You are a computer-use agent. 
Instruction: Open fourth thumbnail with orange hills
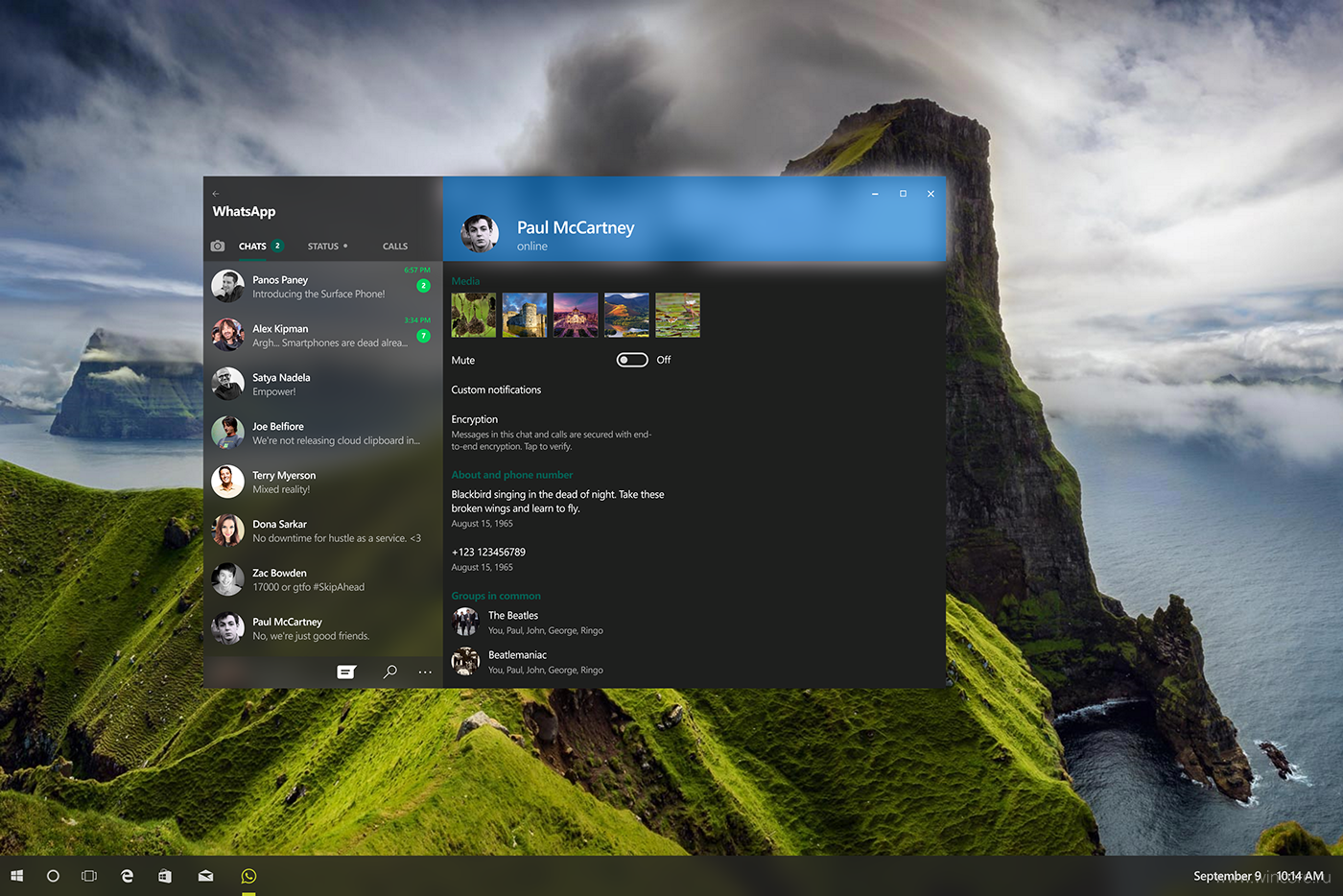[x=626, y=315]
